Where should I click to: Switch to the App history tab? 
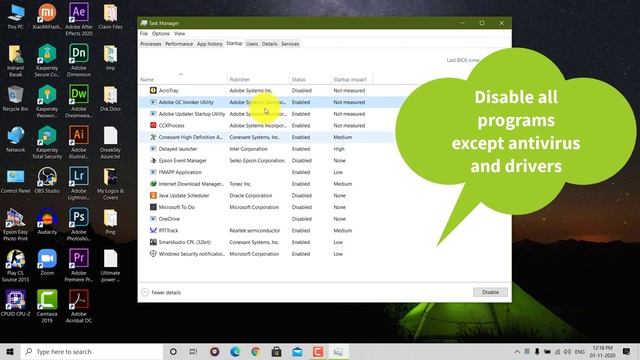(210, 44)
